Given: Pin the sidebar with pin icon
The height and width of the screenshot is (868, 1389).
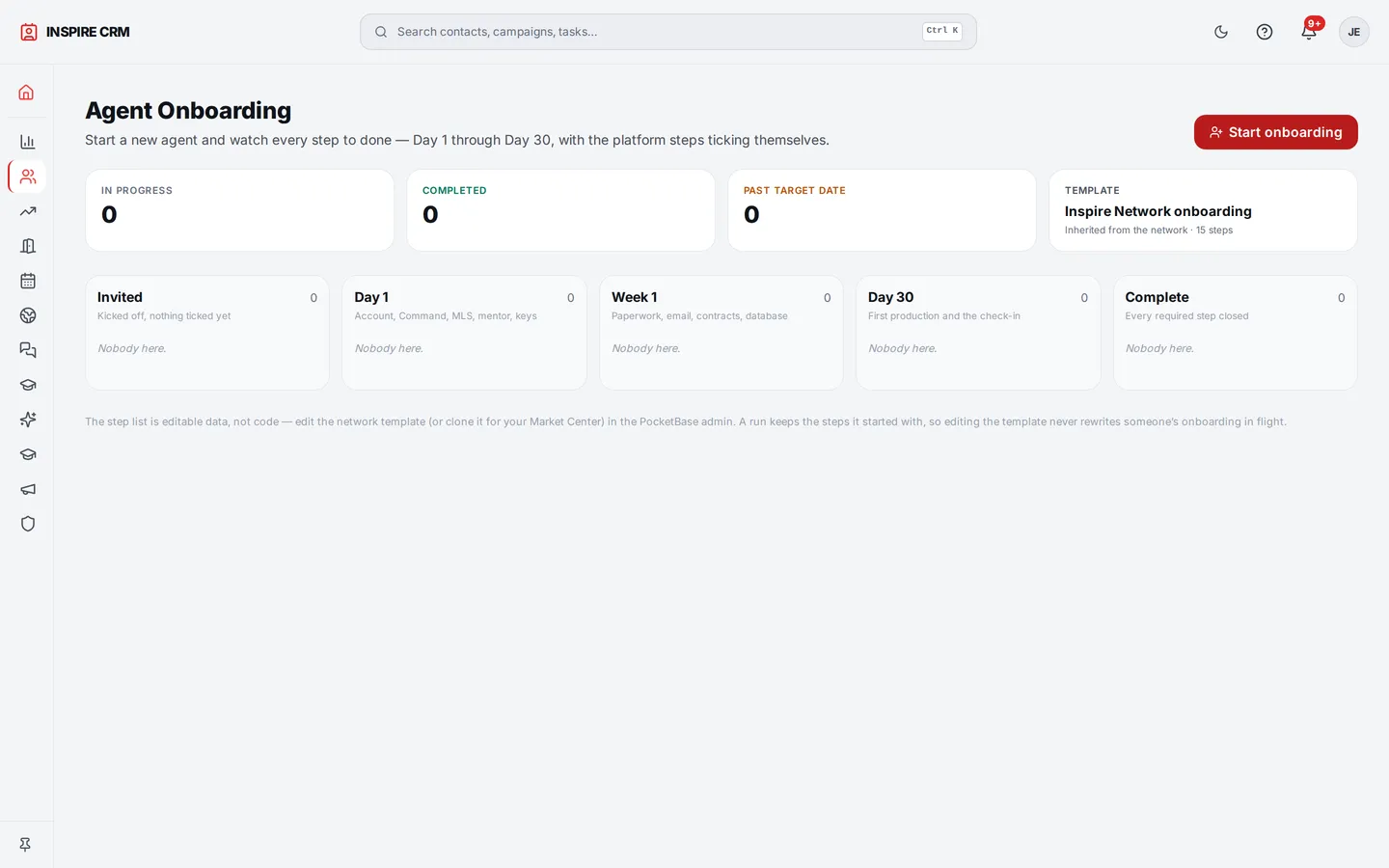Looking at the screenshot, I should (x=26, y=844).
